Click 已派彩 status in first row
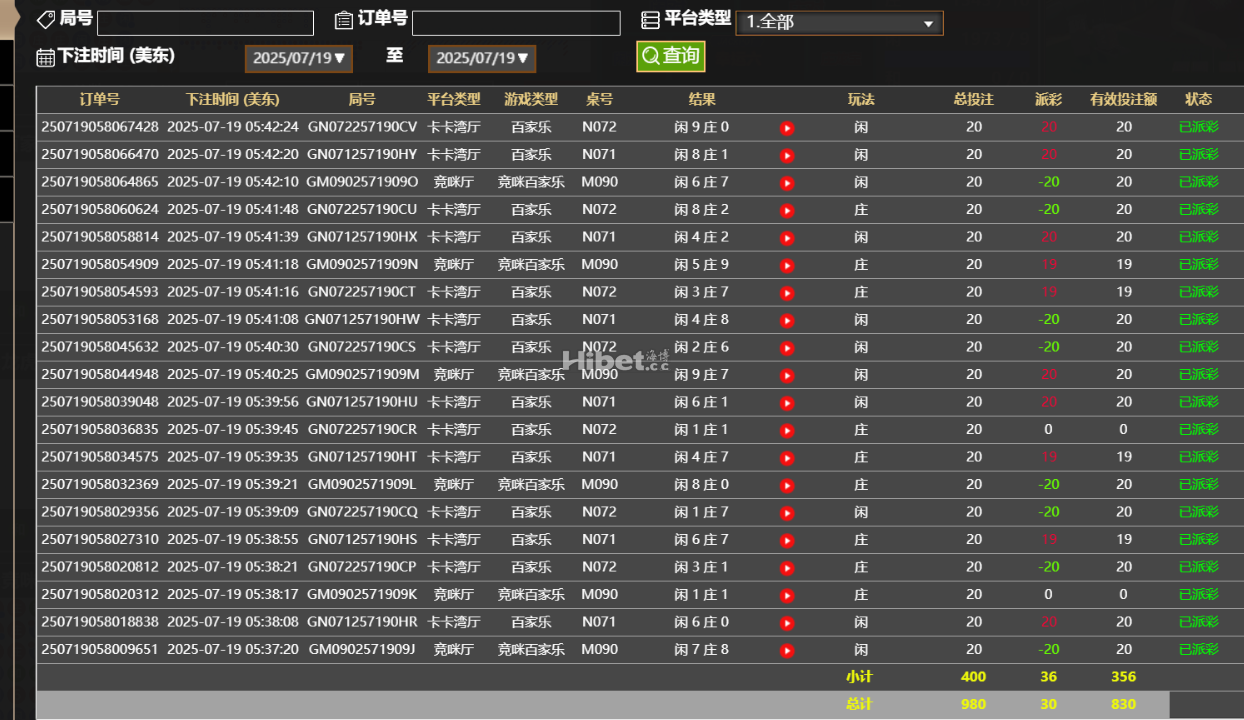The height and width of the screenshot is (720, 1244). click(x=1198, y=127)
